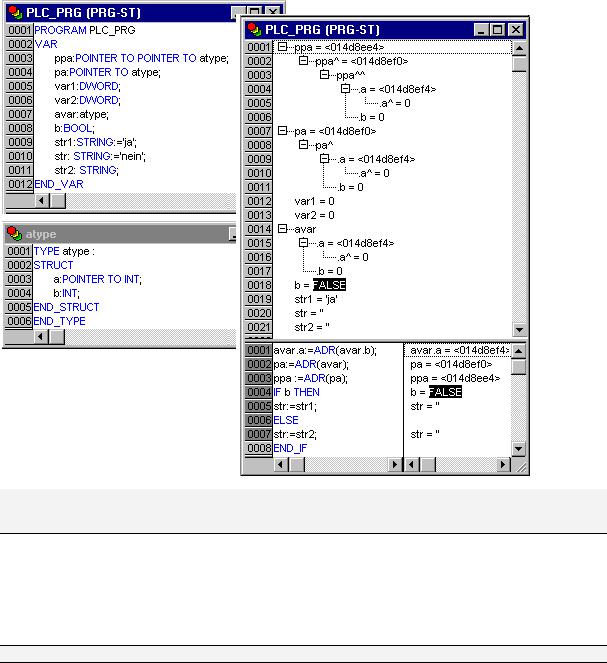Click the back PLC_PRG declaration window icon
This screenshot has width=607, height=663.
(15, 12)
